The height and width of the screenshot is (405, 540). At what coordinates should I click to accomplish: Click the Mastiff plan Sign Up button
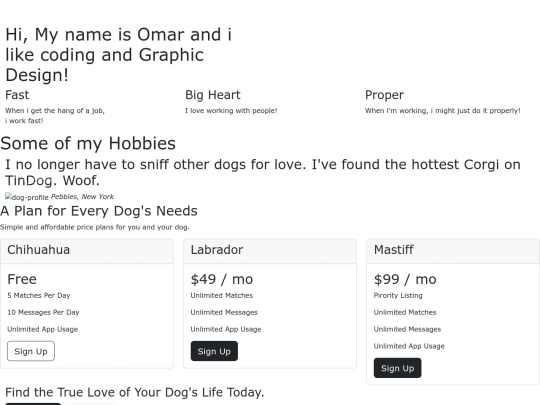tap(397, 368)
